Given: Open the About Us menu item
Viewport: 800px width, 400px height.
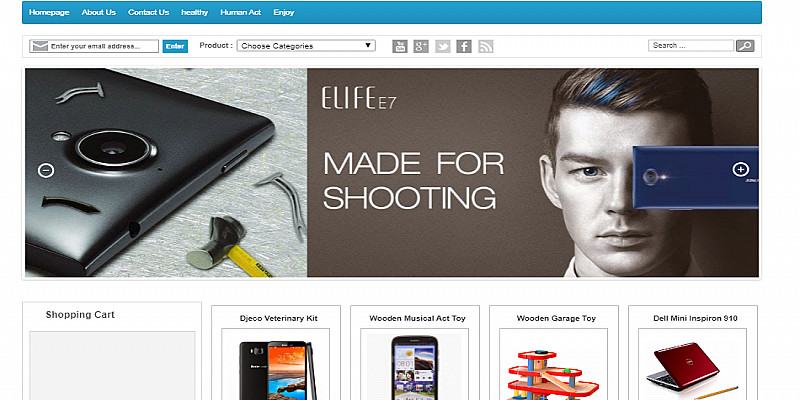Looking at the screenshot, I should pyautogui.click(x=98, y=12).
